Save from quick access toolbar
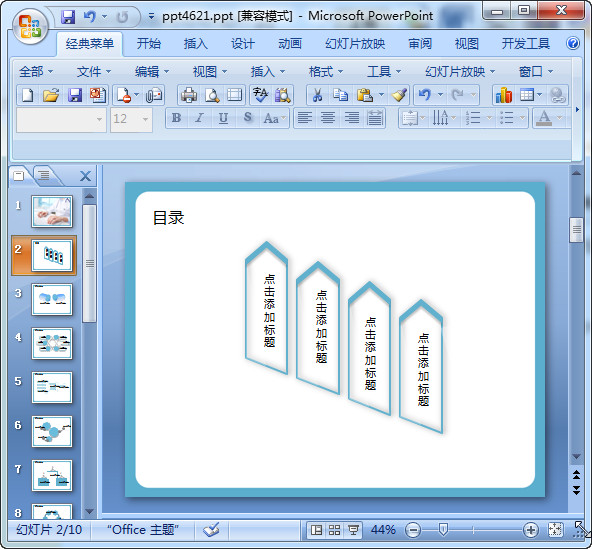592x549 pixels. pos(68,17)
